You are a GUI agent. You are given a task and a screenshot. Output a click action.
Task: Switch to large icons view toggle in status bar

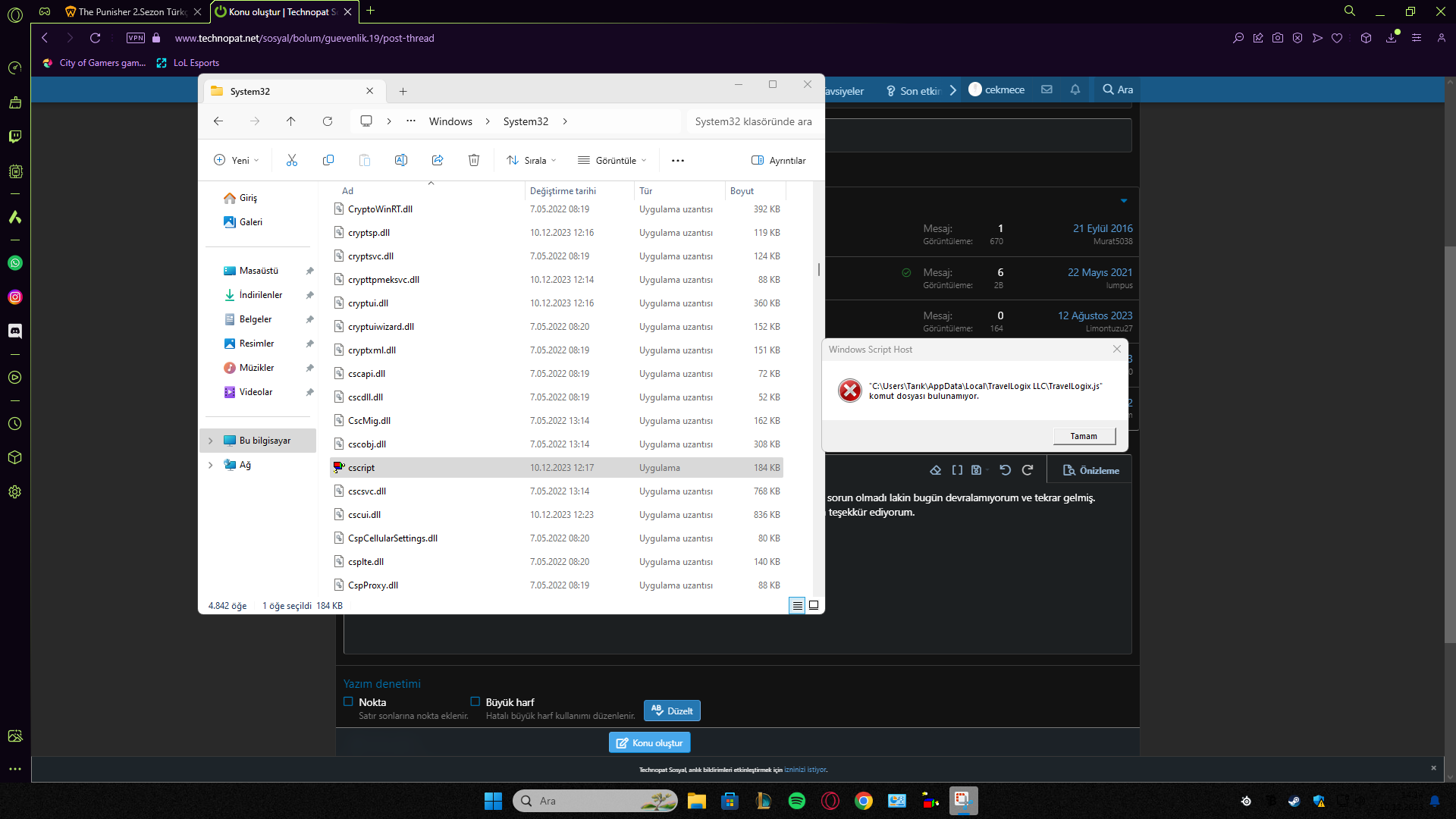pyautogui.click(x=814, y=605)
